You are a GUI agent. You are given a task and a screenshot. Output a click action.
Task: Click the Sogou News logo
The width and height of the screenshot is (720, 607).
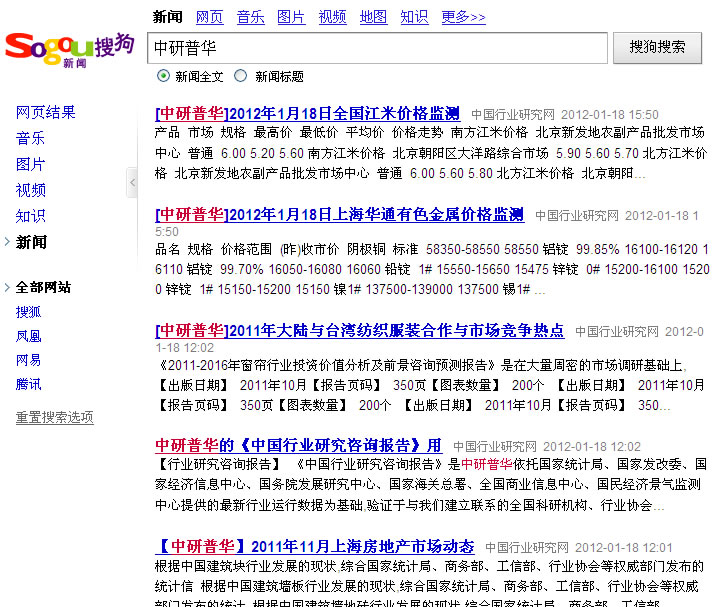point(68,47)
